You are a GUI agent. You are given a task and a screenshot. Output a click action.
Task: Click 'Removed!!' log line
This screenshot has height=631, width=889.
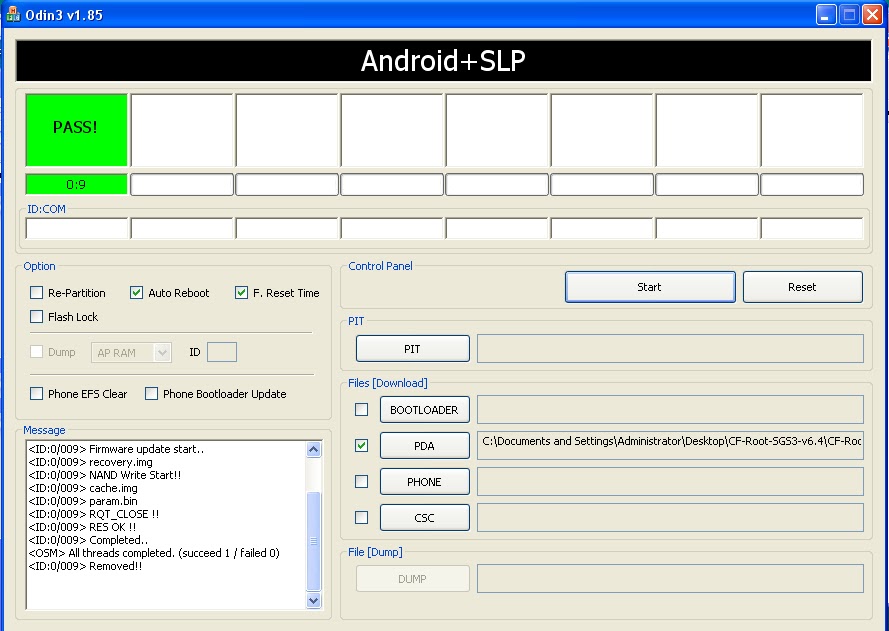[x=86, y=566]
